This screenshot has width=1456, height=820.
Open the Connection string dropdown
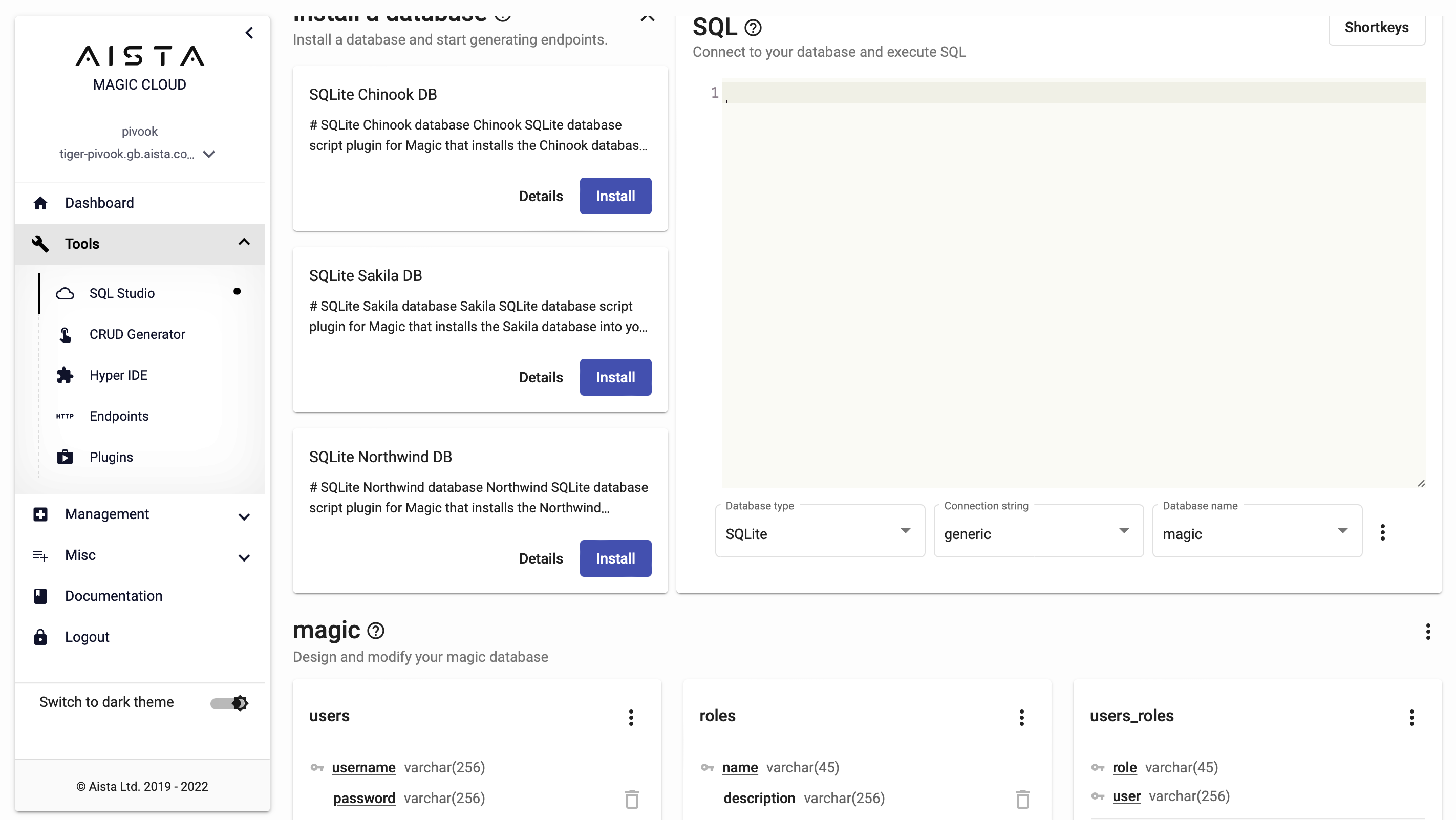coord(1038,532)
